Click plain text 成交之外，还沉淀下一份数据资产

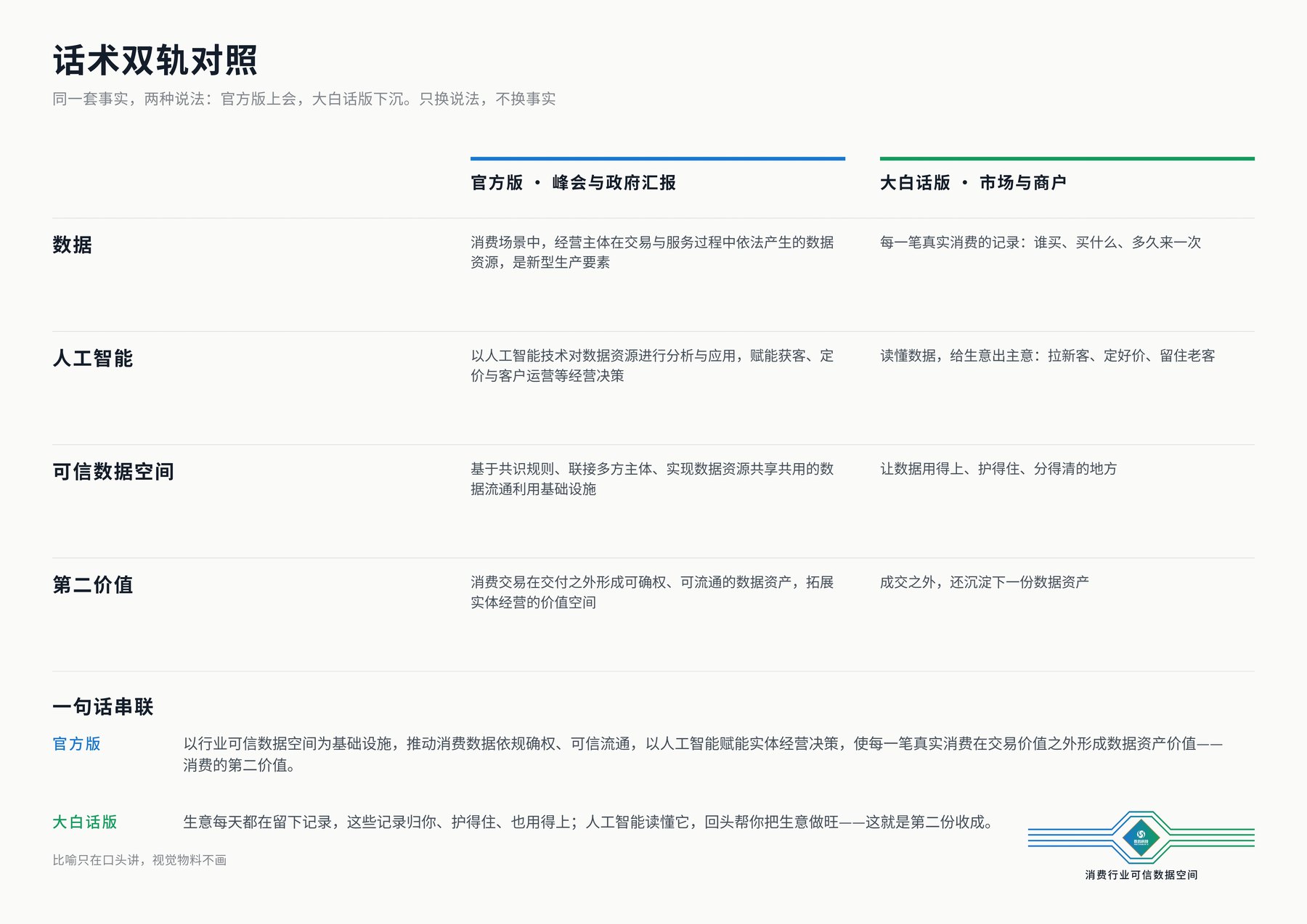[985, 581]
